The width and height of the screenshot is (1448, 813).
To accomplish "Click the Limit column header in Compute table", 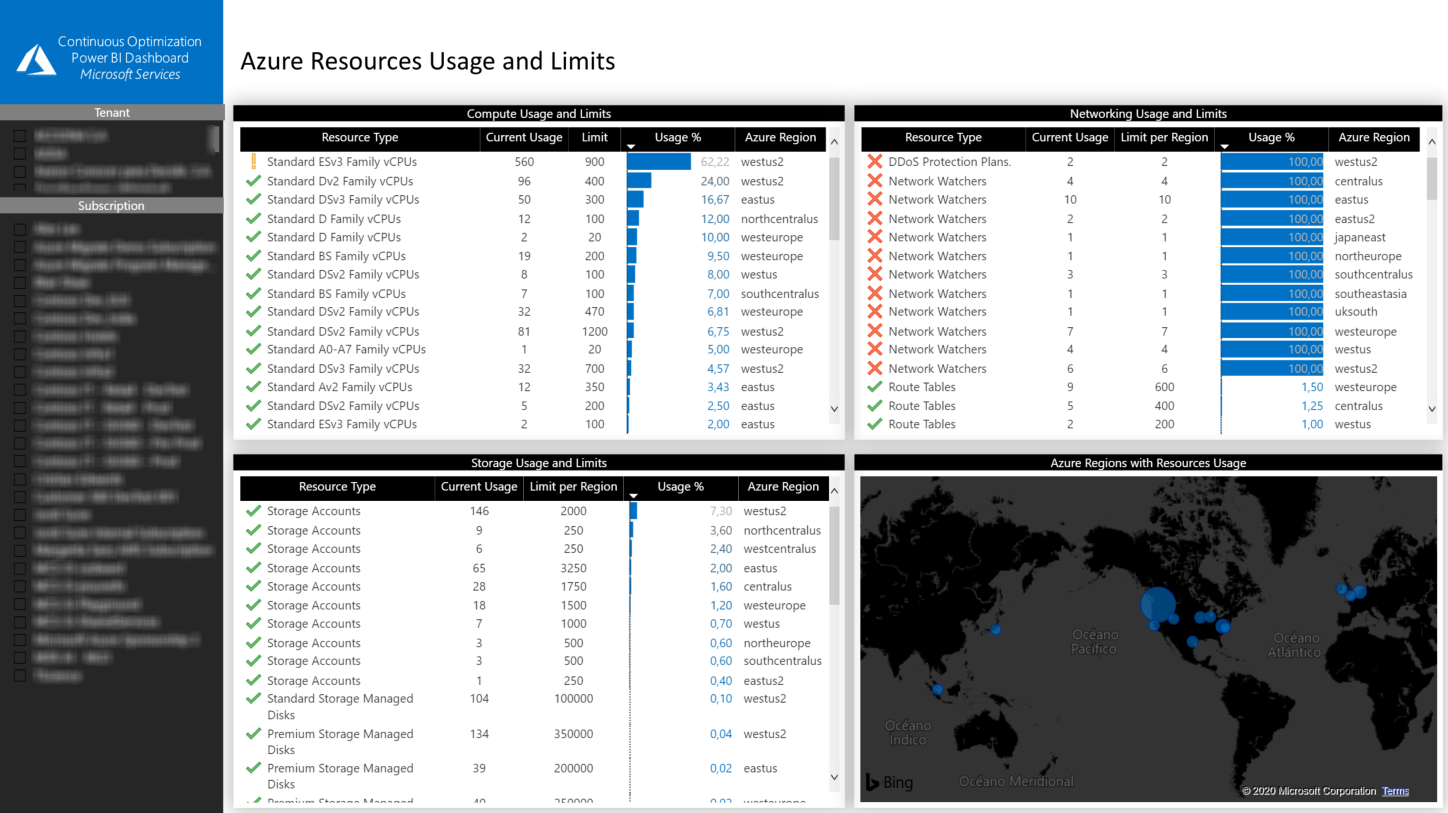I will (595, 138).
